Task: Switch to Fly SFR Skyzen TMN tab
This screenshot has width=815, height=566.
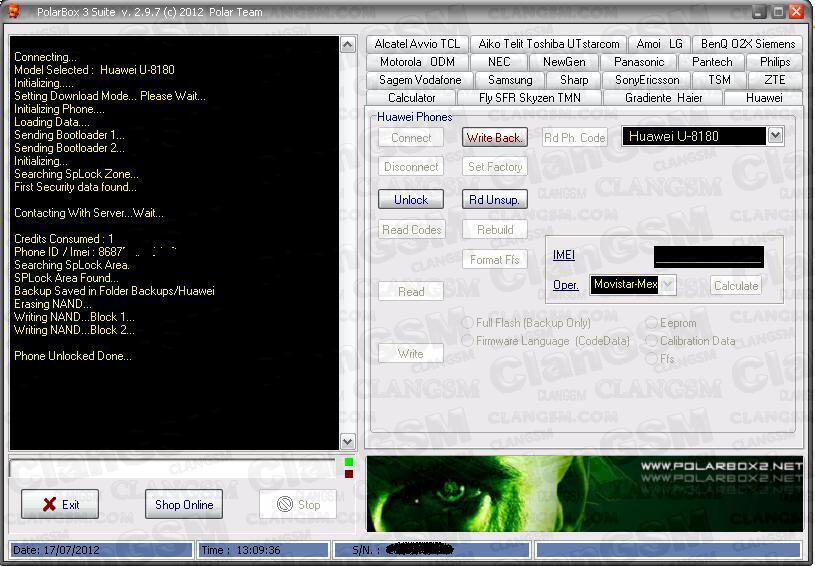Action: click(x=529, y=98)
